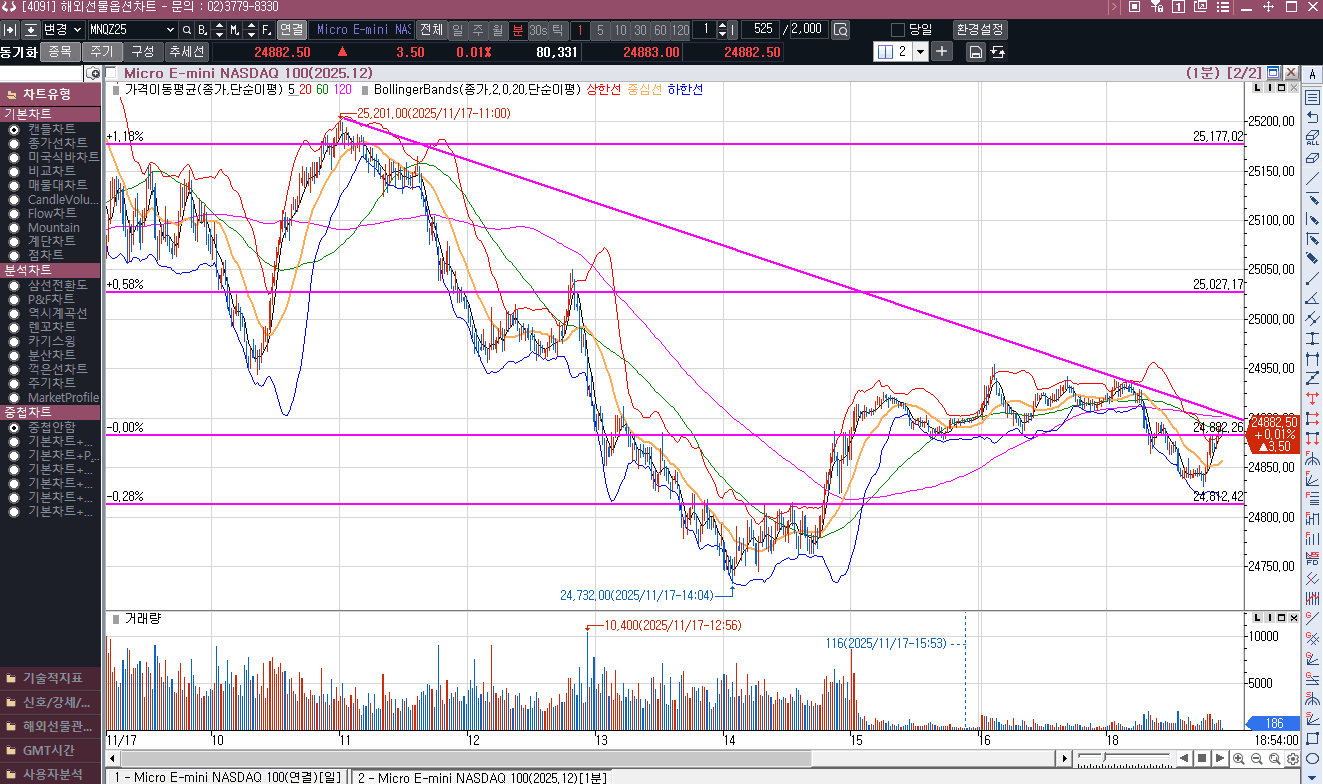1323x784 pixels.
Task: Click the zoom-in magnifier below the chart
Action: (1239, 759)
